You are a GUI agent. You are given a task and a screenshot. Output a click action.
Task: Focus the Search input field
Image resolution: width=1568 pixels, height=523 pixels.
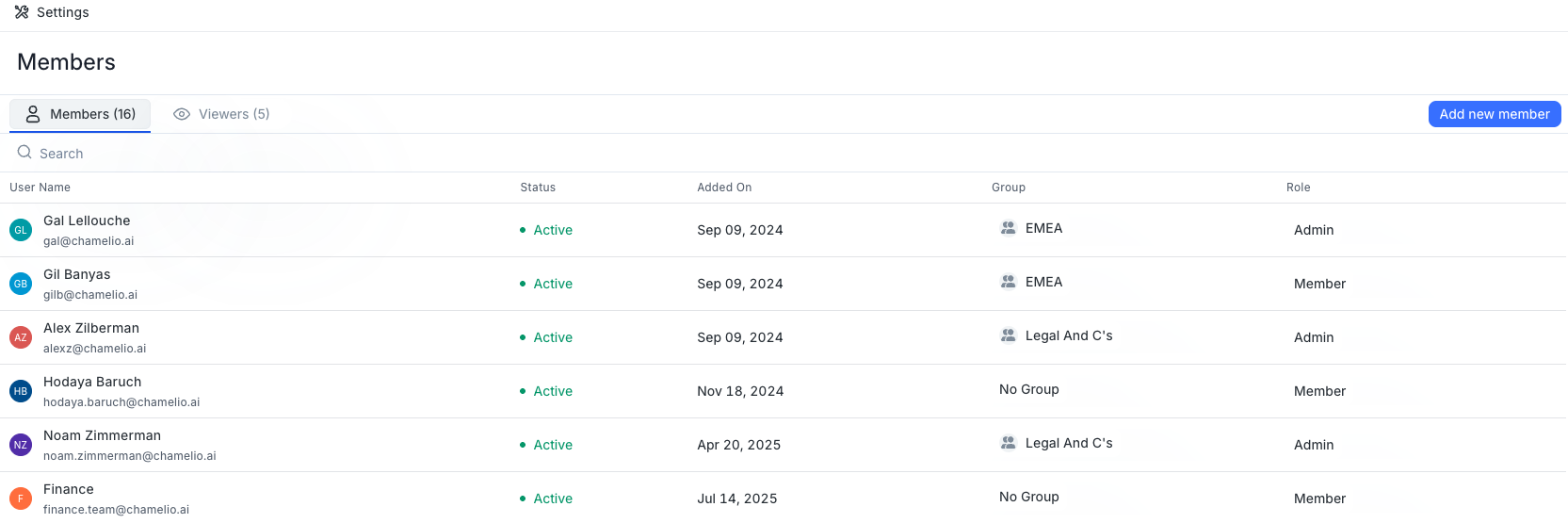click(283, 154)
